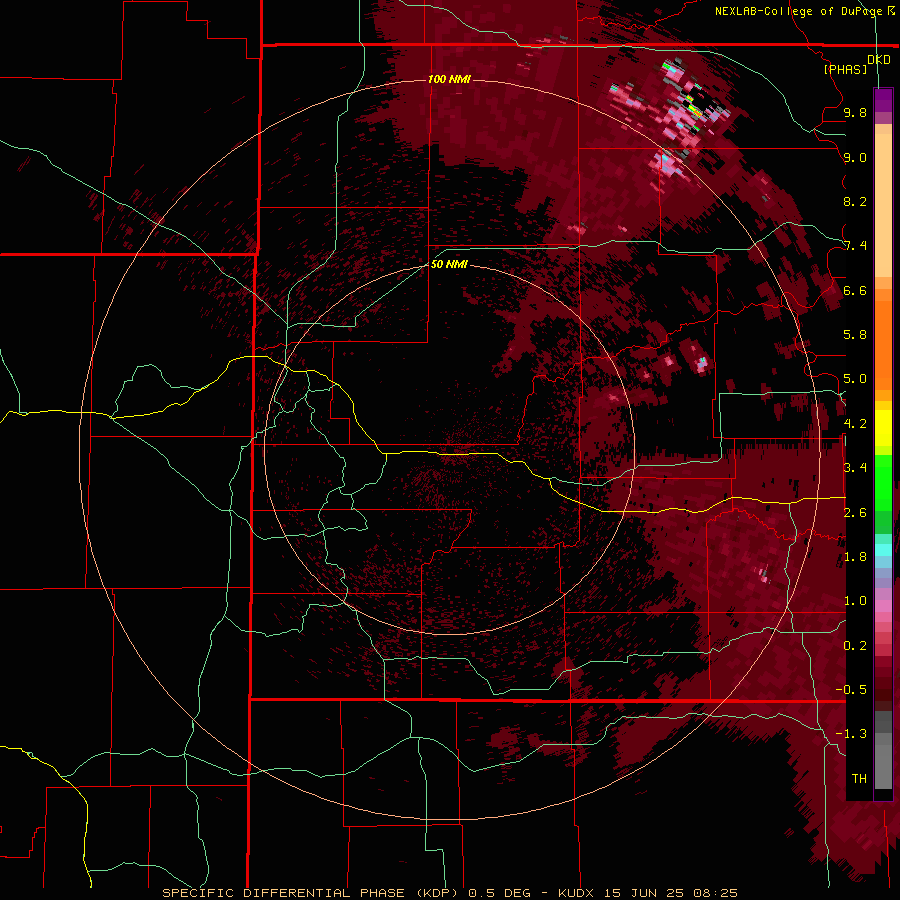Click the 50 NMI range ring label
Screen dimensions: 900x900
(x=449, y=264)
